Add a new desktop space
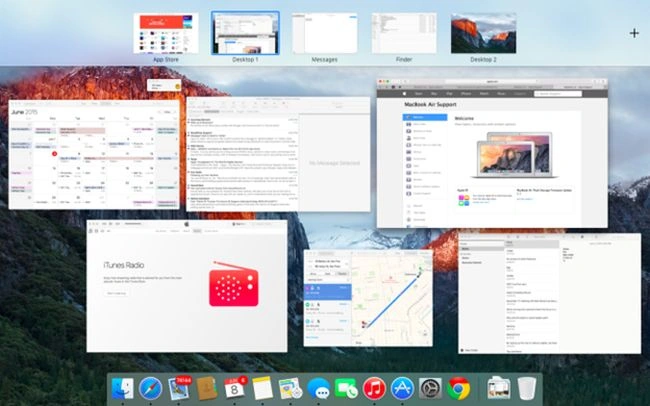Viewport: 650px width, 406px height. (x=634, y=33)
